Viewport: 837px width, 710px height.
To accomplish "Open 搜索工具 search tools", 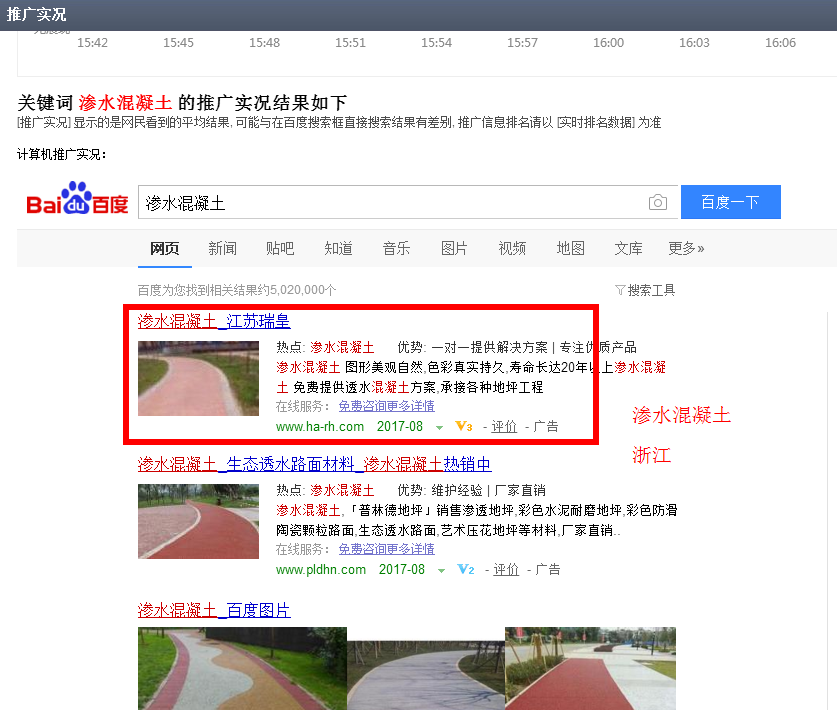I will pyautogui.click(x=651, y=290).
